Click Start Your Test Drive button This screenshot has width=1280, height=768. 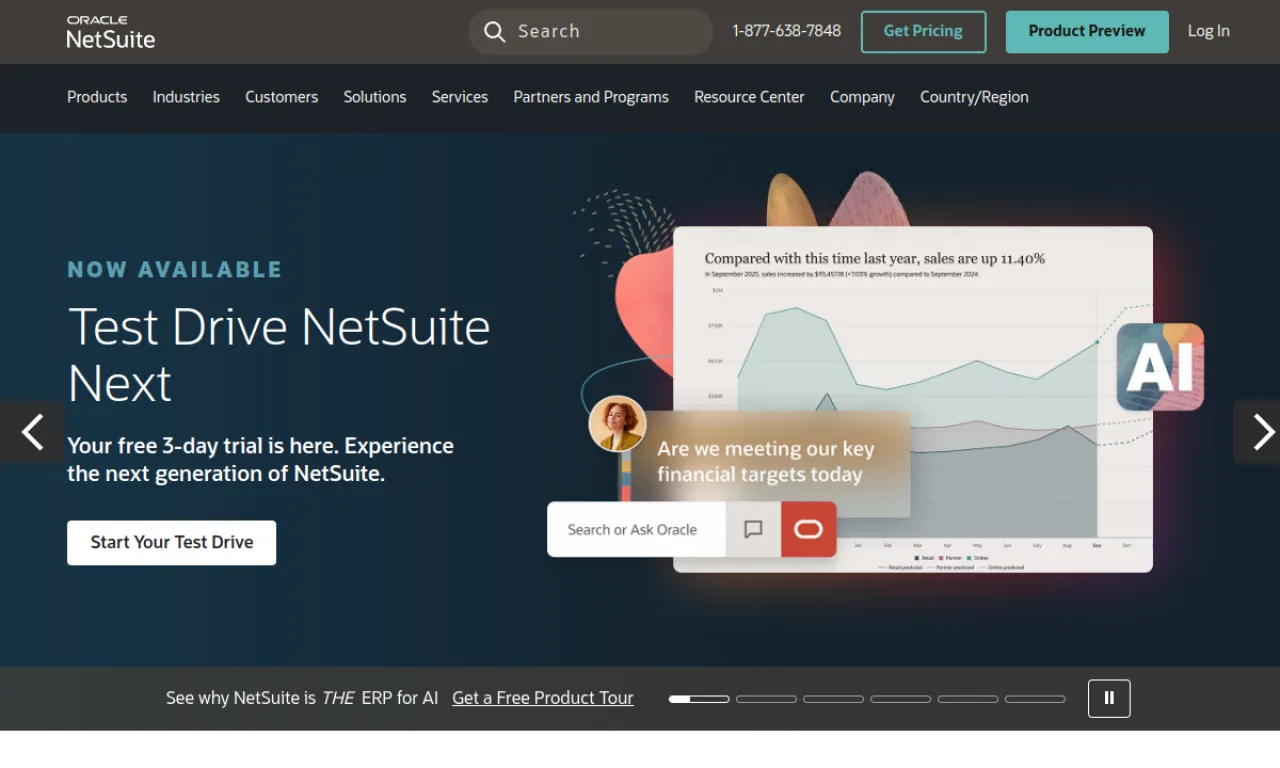[x=172, y=542]
